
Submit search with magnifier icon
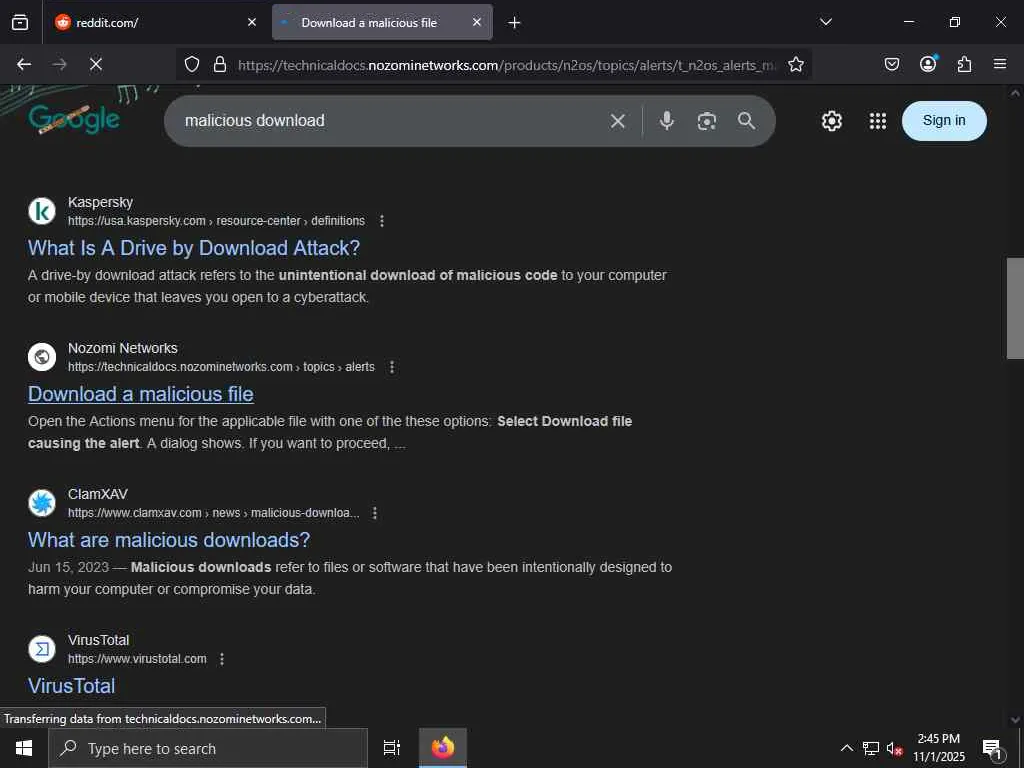tap(746, 121)
